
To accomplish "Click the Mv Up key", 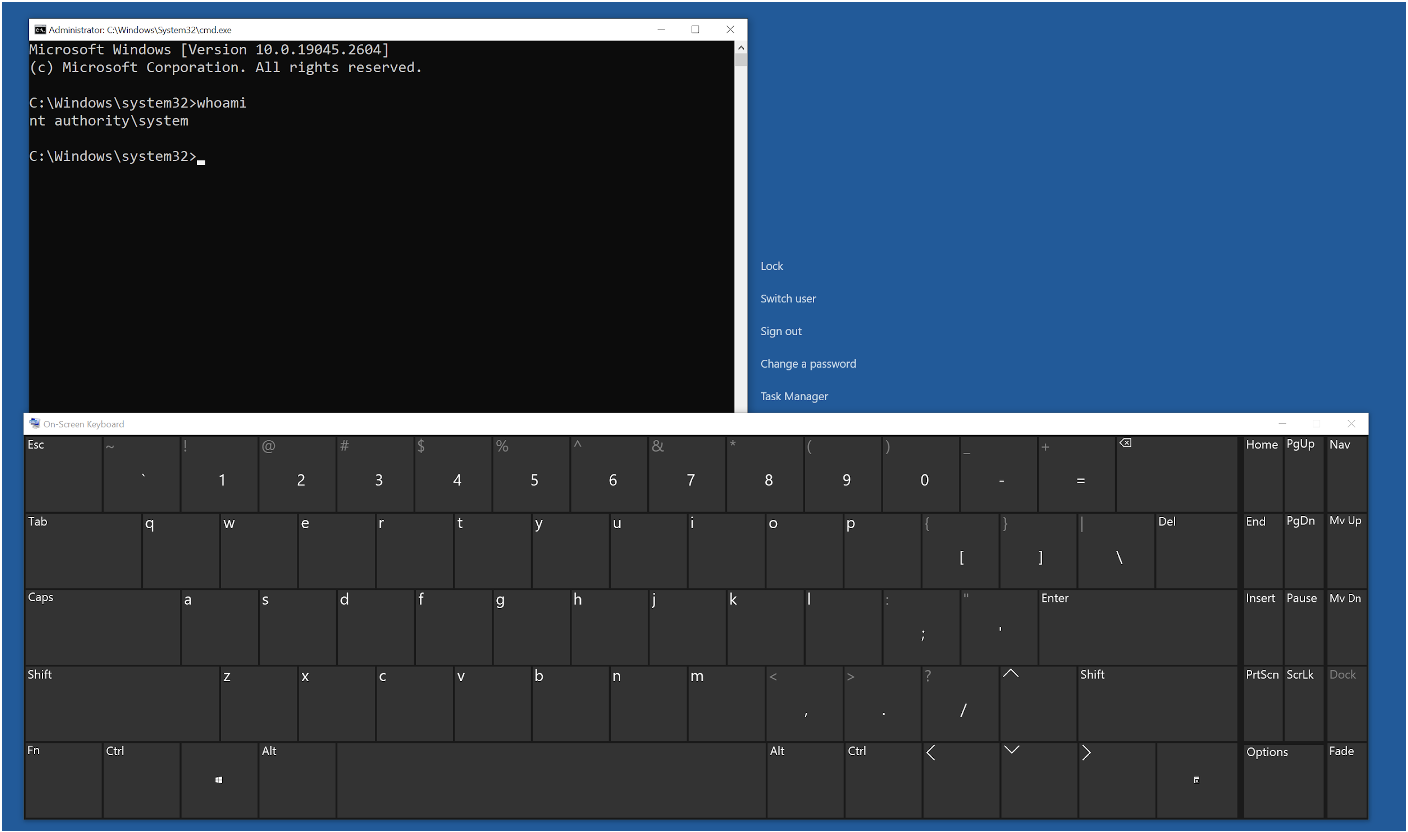I will click(x=1347, y=550).
